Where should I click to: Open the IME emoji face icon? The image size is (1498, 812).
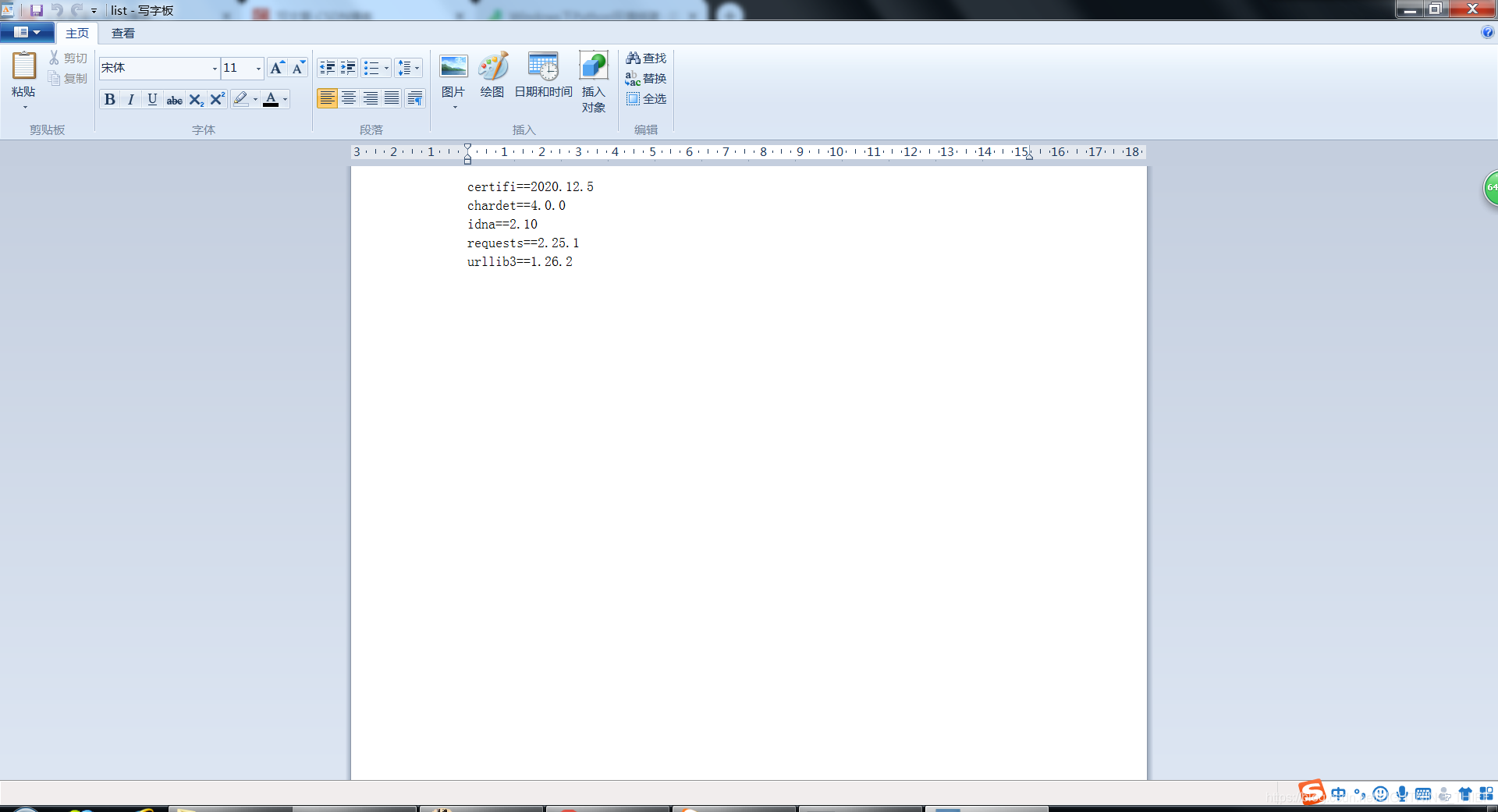coord(1381,794)
